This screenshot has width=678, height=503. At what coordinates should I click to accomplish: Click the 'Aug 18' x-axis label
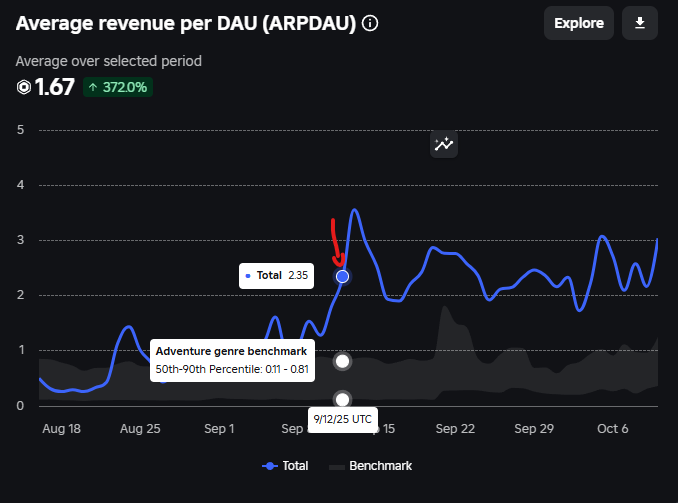pos(61,429)
